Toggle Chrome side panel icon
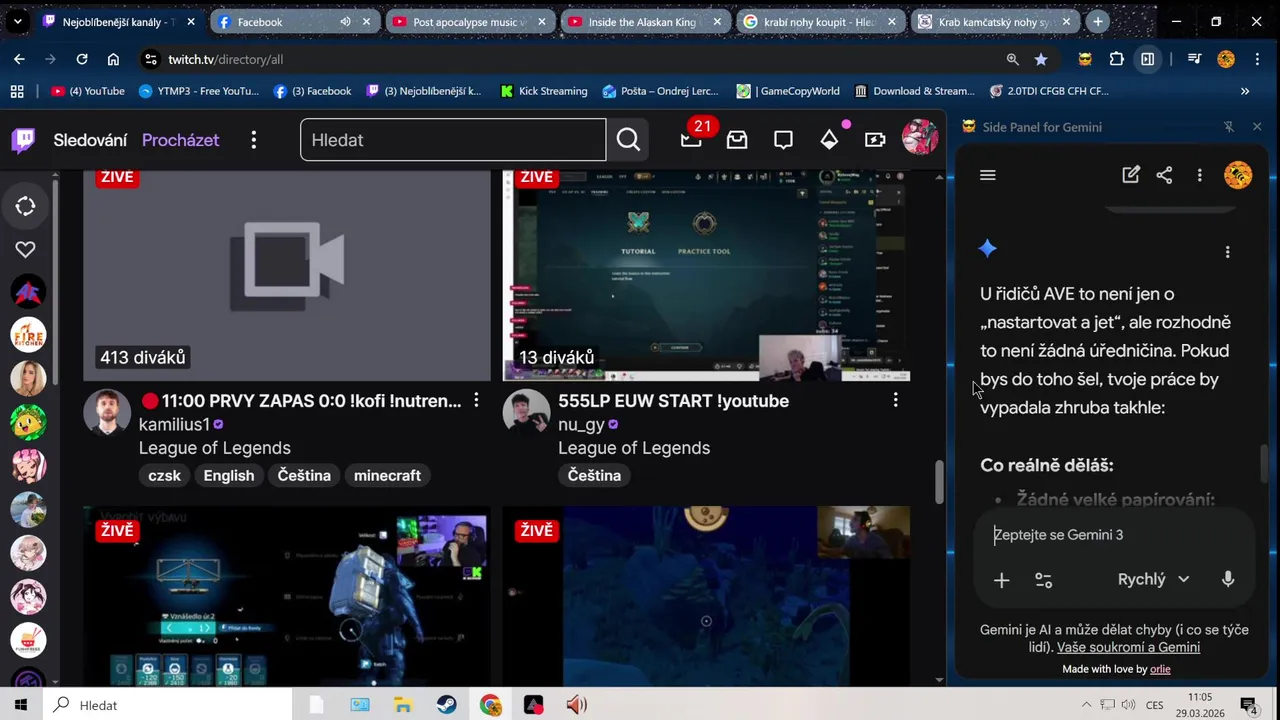The image size is (1280, 720). [1148, 59]
